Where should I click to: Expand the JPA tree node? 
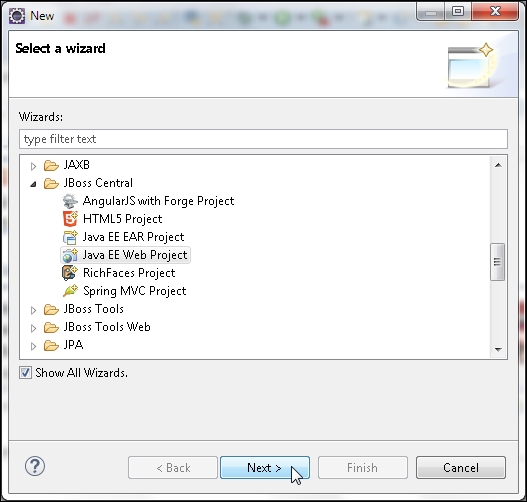[x=33, y=346]
